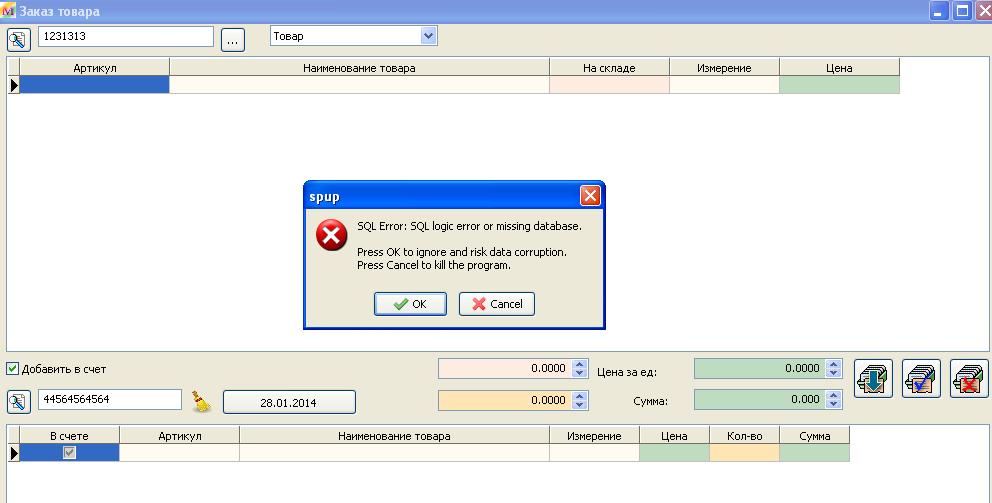Click the blue down-arrow add-to-invoice icon
This screenshot has height=503, width=992.
873,379
